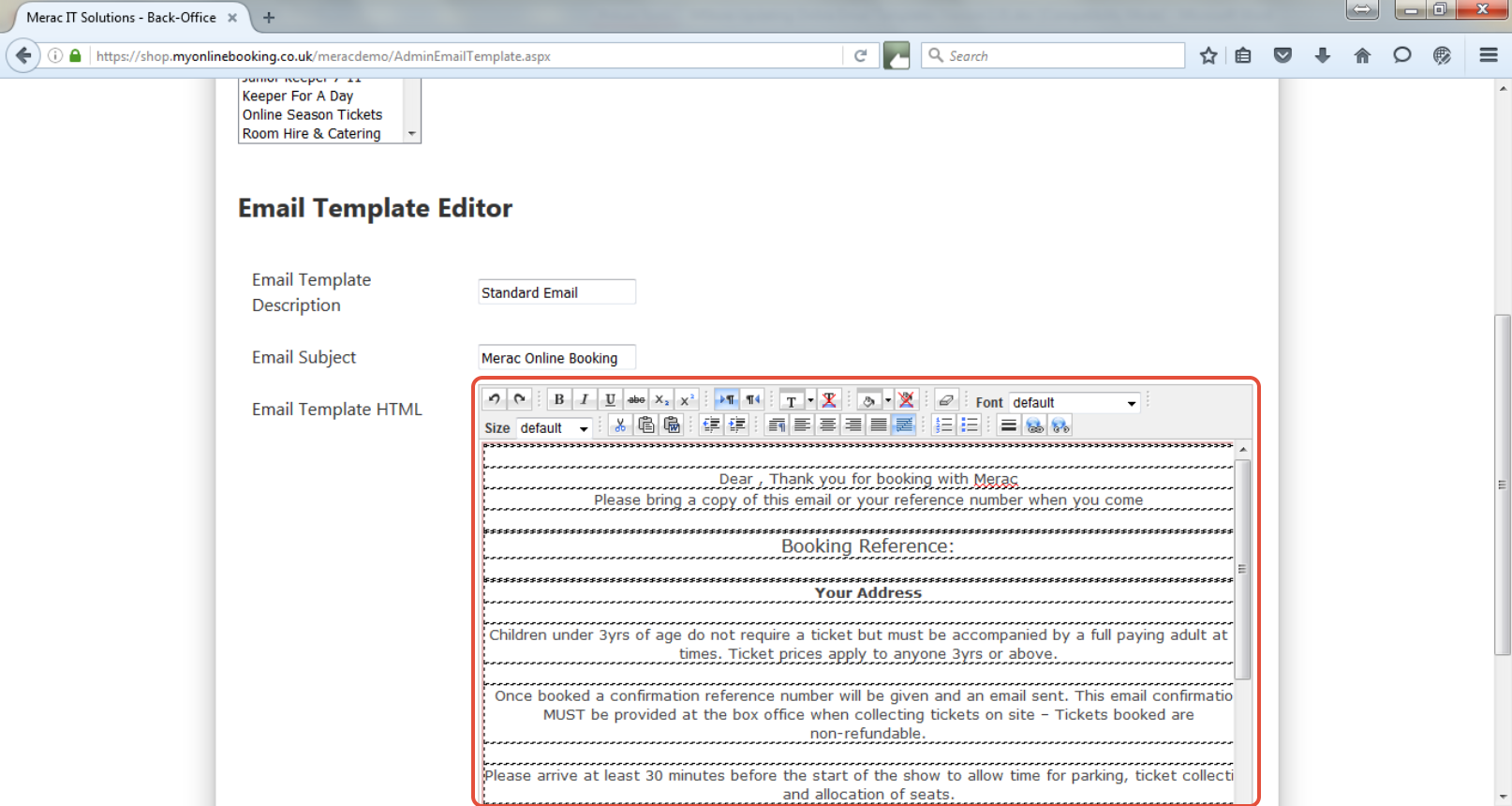This screenshot has width=1512, height=806.
Task: Clear the text foreground color
Action: click(829, 400)
